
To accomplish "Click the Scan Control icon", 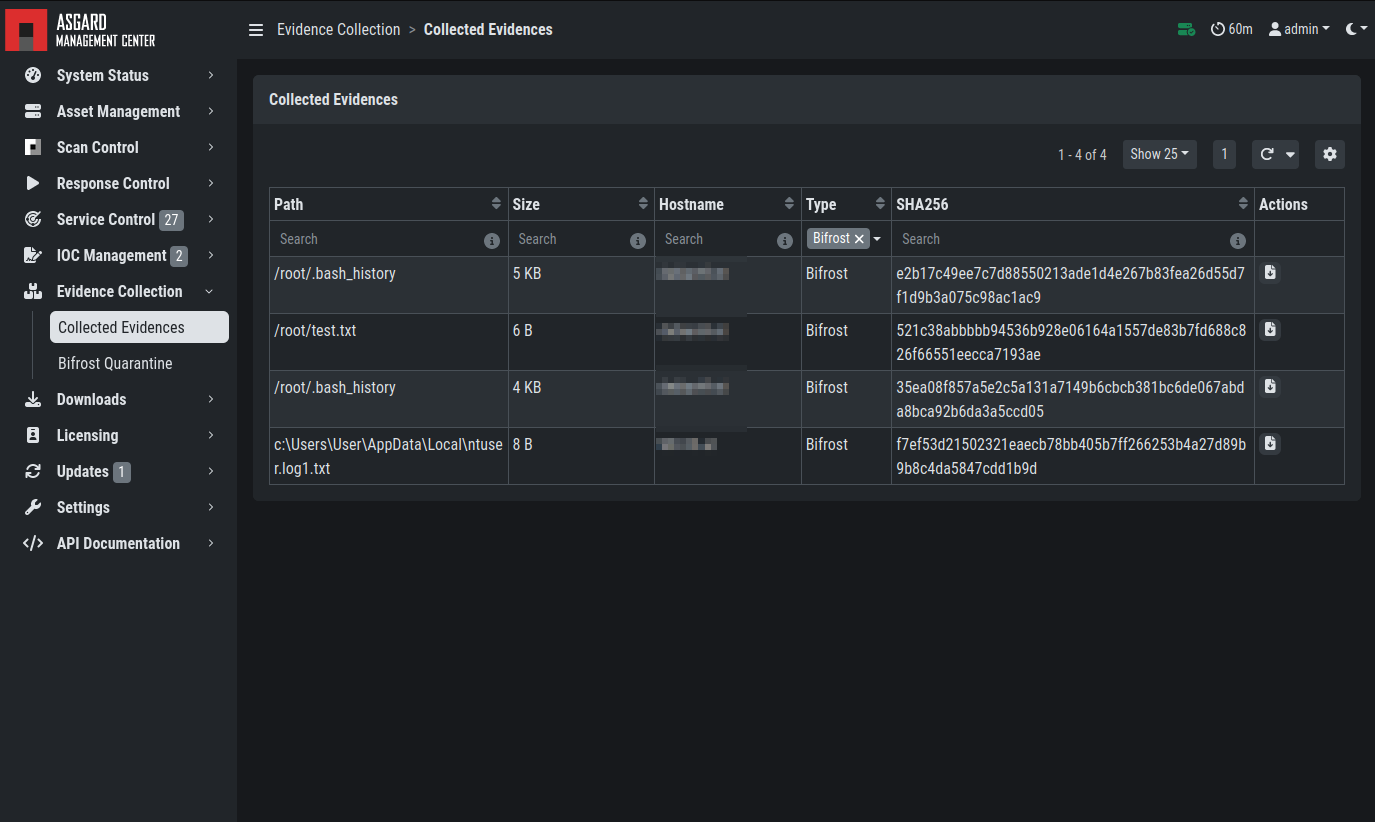I will (x=33, y=147).
